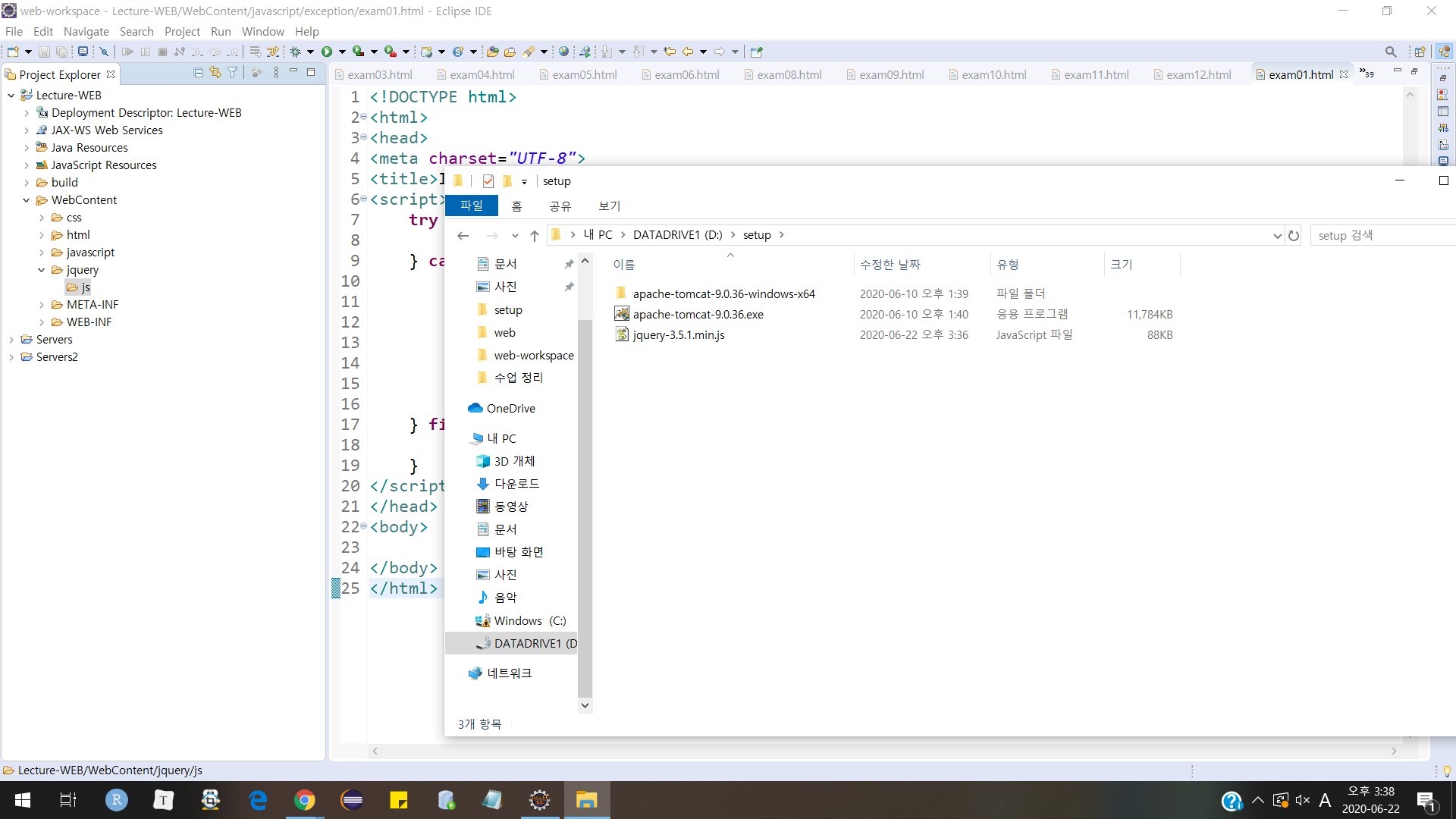Toggle the checkbox in explorer quick access toolbar
The image size is (1456, 819).
[488, 181]
